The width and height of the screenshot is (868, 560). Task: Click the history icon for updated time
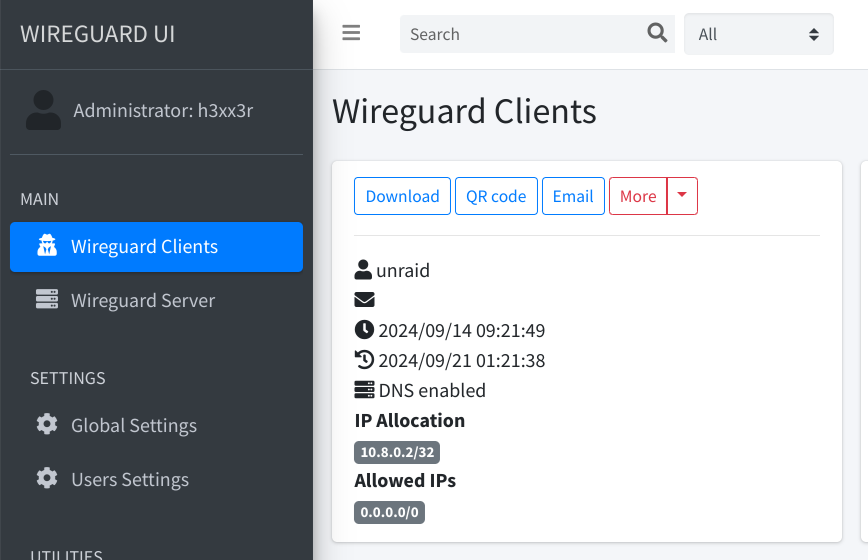(364, 359)
